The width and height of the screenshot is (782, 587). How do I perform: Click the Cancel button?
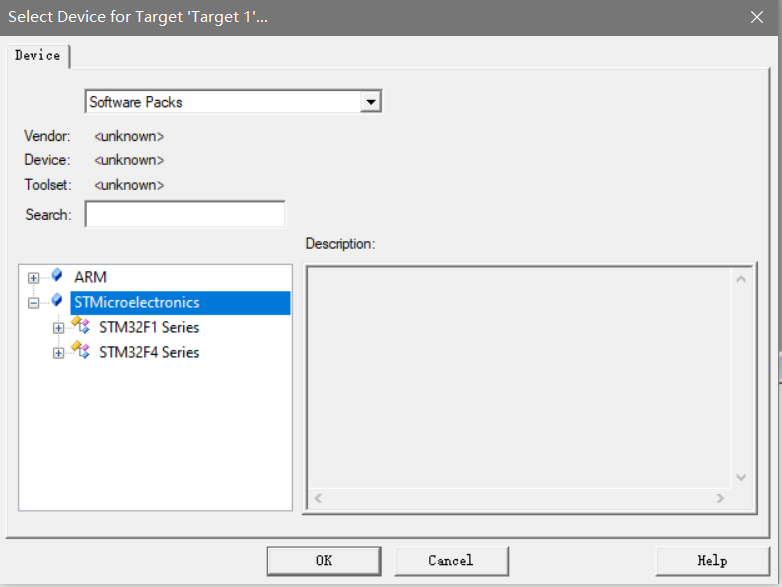tap(451, 561)
